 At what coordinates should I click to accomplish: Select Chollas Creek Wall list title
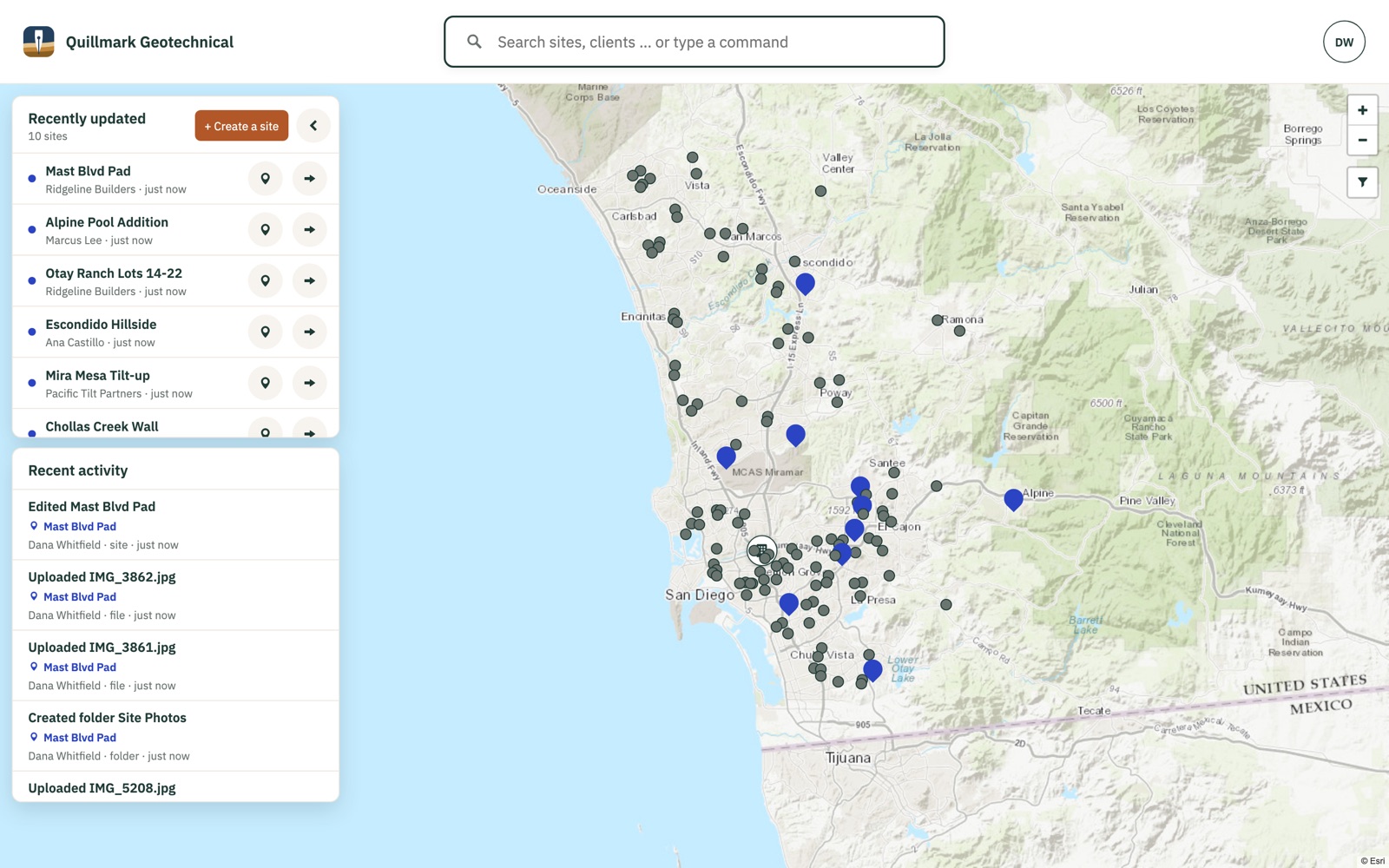(x=102, y=427)
